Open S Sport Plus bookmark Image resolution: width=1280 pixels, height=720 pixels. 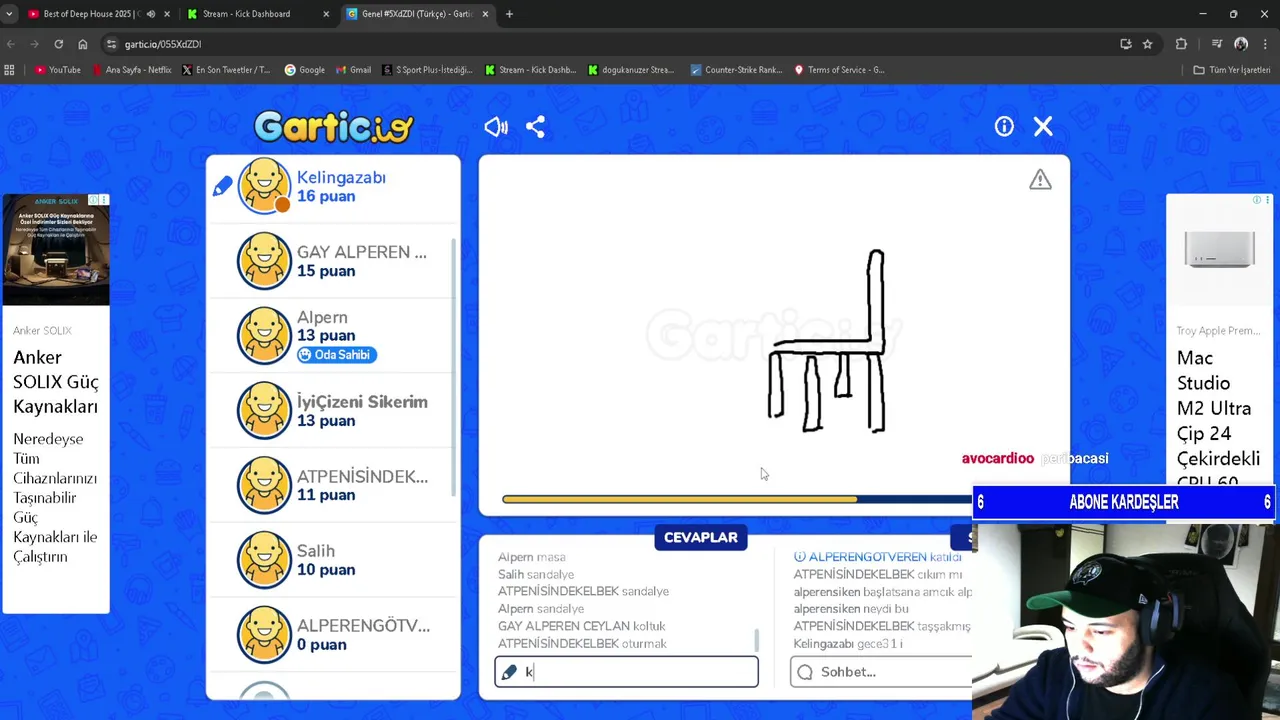(427, 70)
